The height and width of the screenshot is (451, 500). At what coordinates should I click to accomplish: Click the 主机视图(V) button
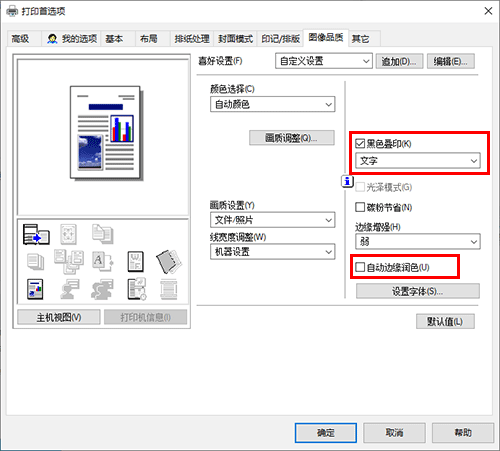click(x=59, y=317)
